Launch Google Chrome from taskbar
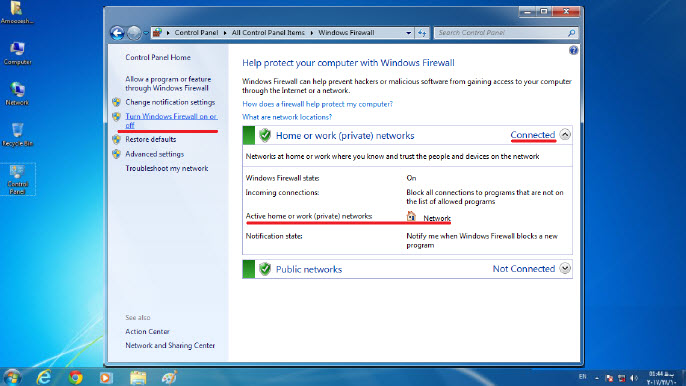The height and width of the screenshot is (386, 686). pyautogui.click(x=75, y=377)
